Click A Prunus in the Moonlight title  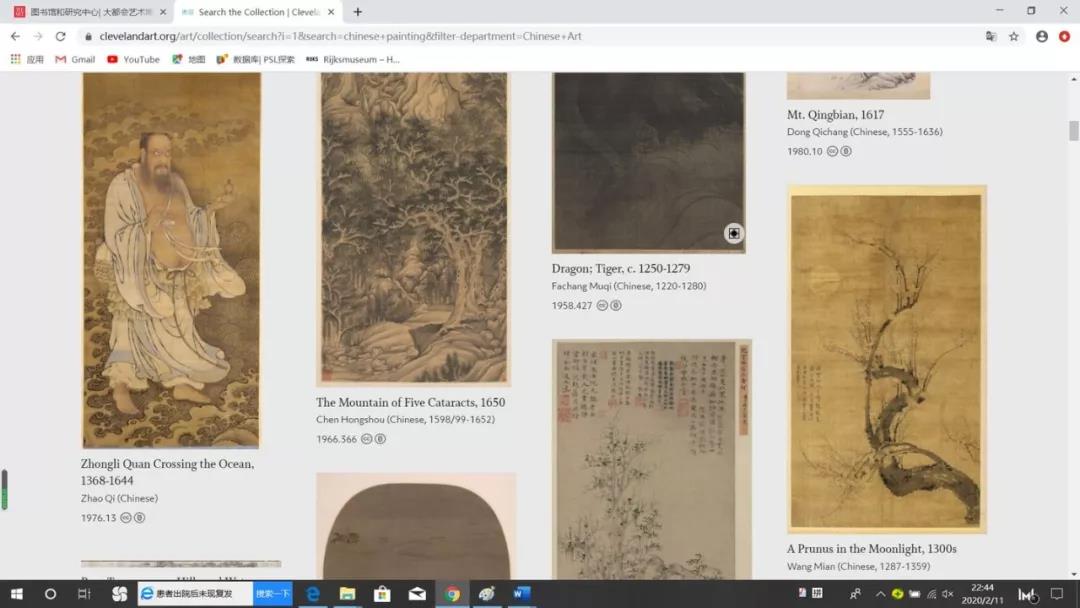pyautogui.click(x=871, y=548)
